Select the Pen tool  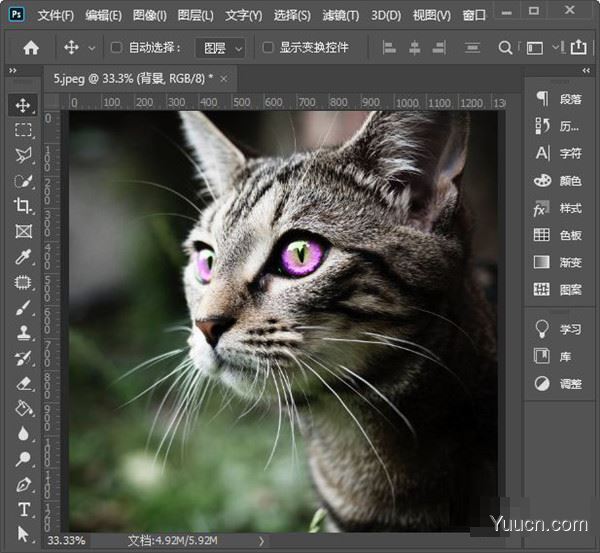point(23,484)
